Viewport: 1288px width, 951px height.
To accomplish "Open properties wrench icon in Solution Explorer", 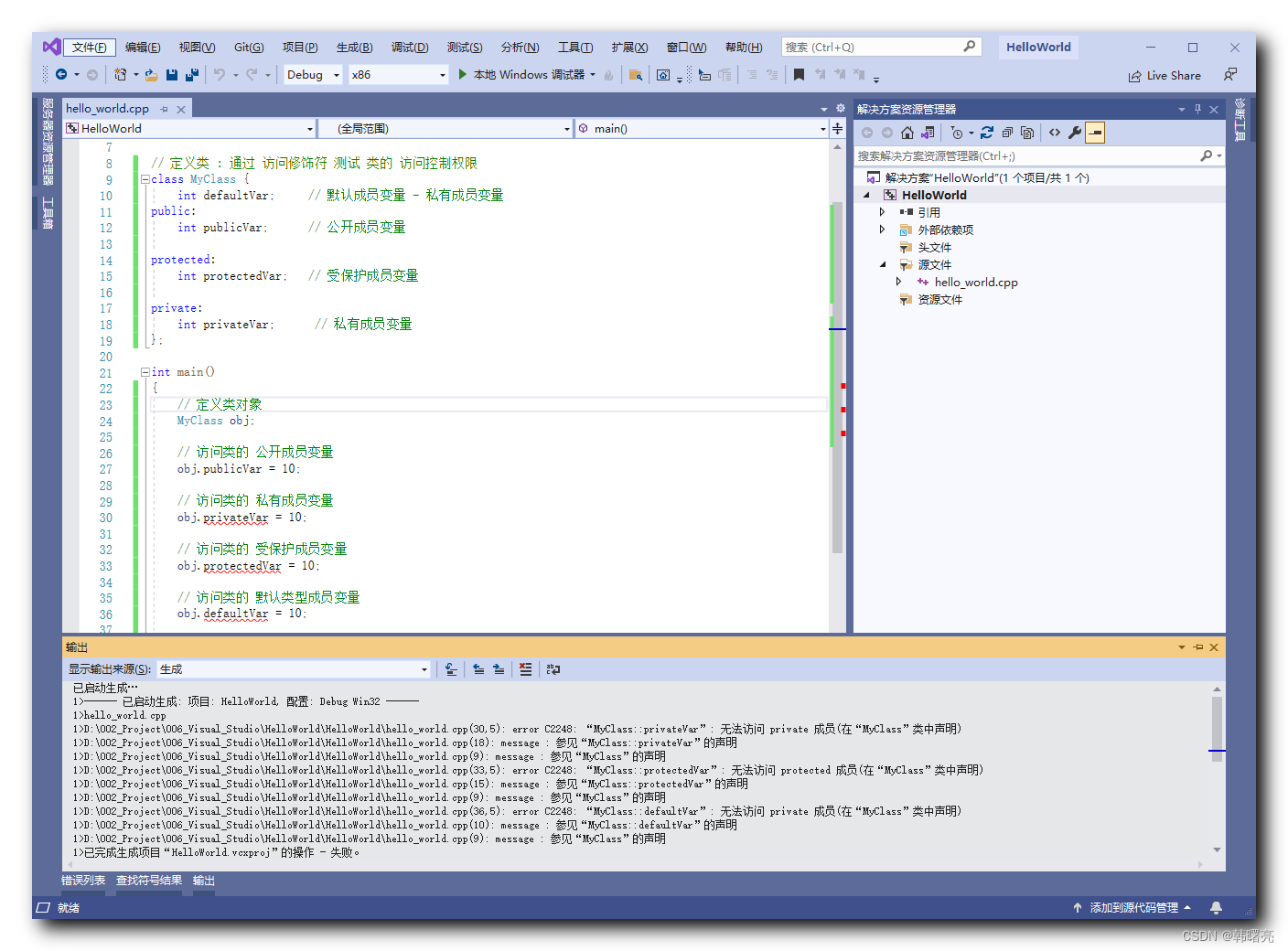I will click(x=1075, y=133).
